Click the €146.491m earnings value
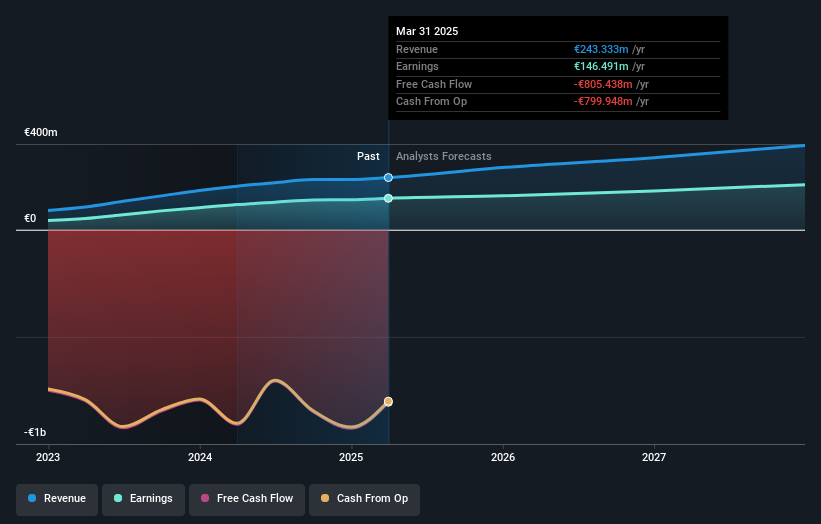Image resolution: width=821 pixels, height=524 pixels. (x=601, y=66)
